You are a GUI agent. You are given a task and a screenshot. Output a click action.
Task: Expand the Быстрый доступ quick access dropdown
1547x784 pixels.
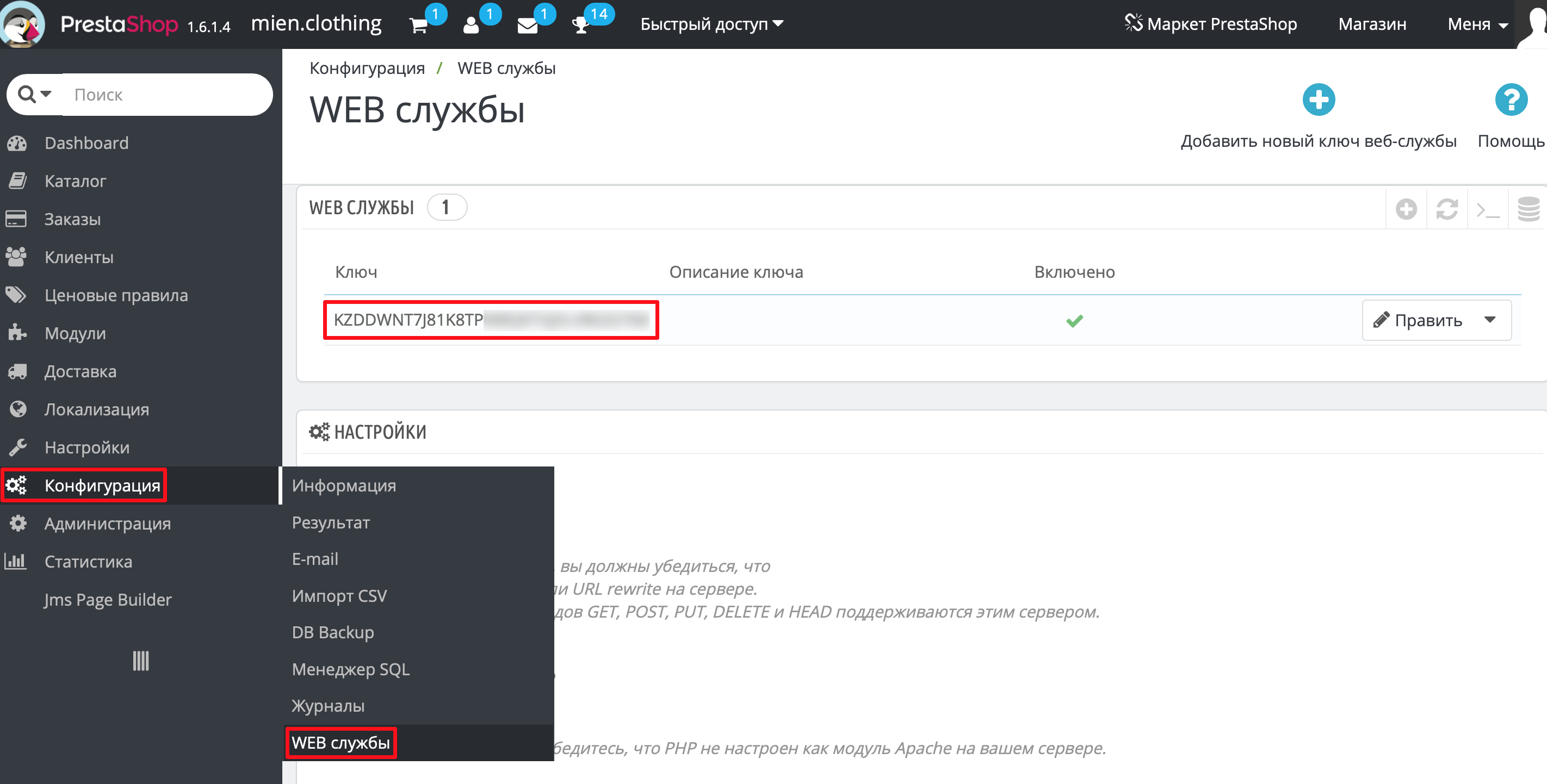pos(711,24)
